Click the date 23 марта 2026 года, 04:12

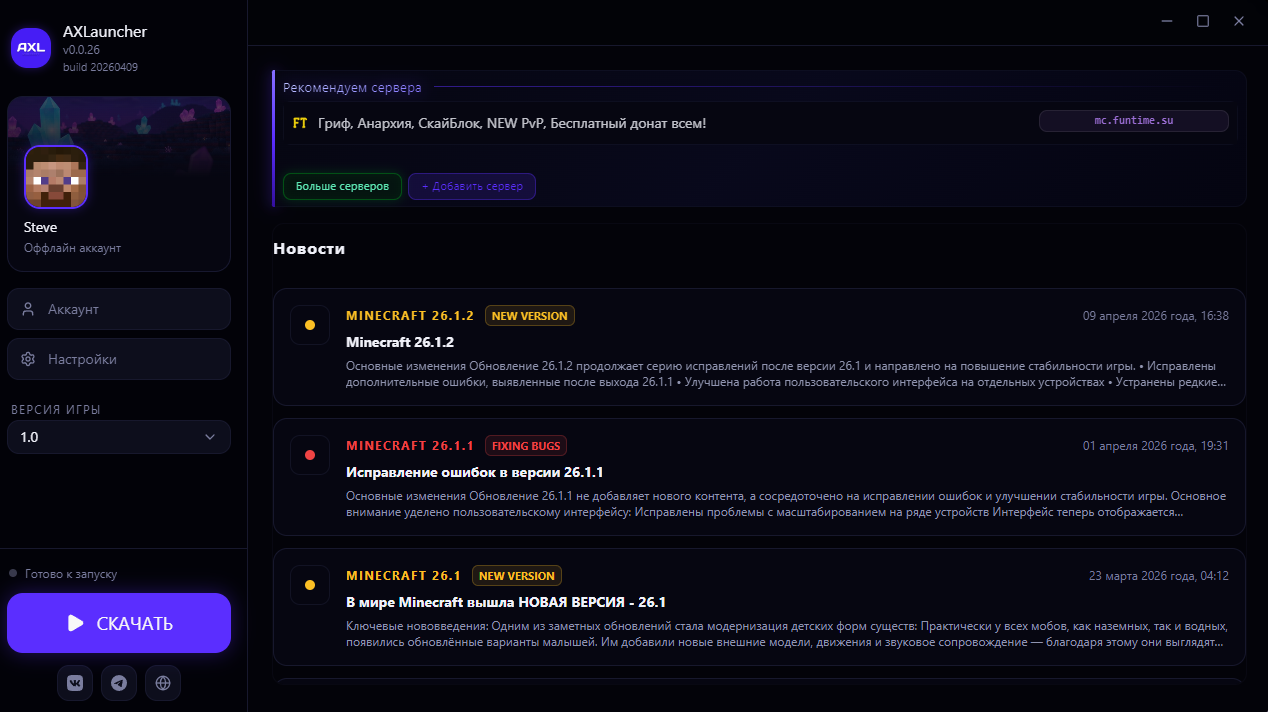click(x=1159, y=576)
